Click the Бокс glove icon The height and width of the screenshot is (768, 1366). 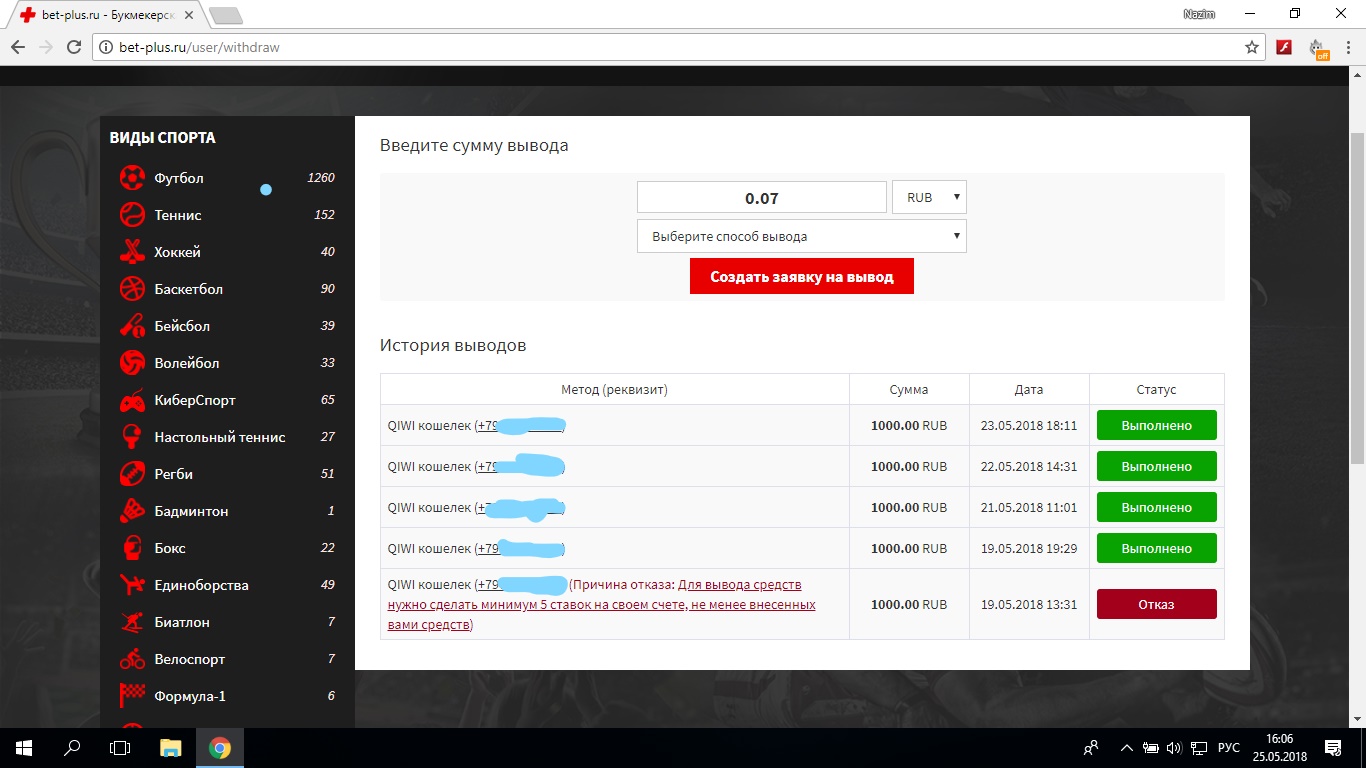(x=132, y=548)
